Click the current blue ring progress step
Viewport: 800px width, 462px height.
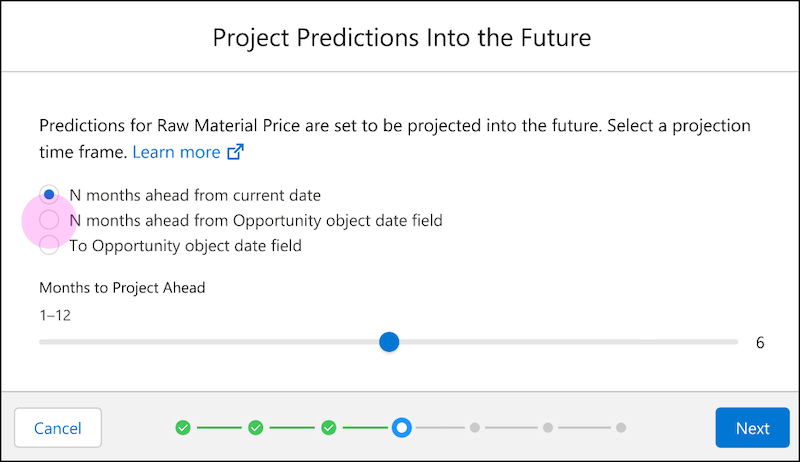(402, 428)
